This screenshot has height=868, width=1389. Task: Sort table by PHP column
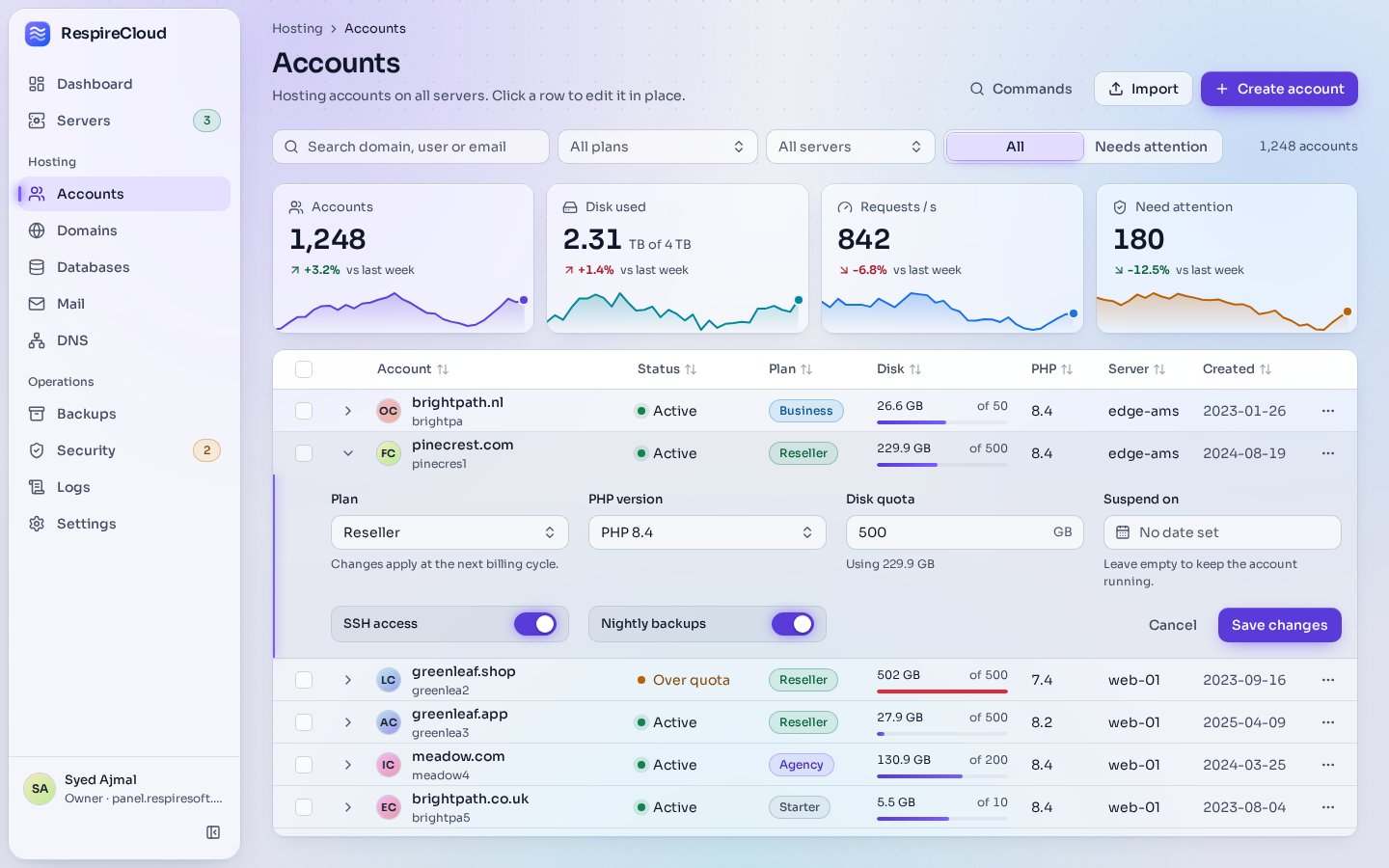coord(1051,369)
